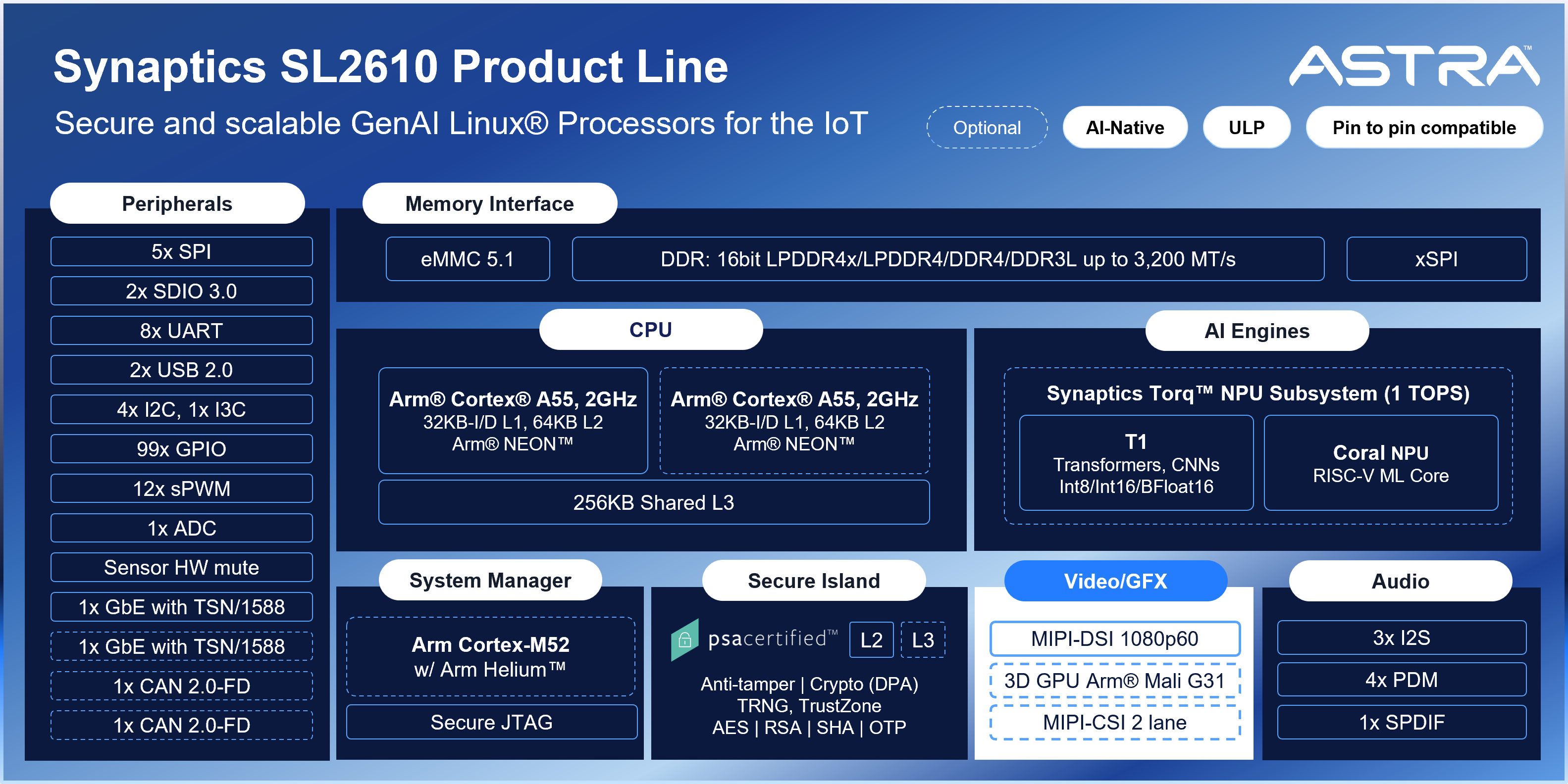Image resolution: width=1568 pixels, height=784 pixels.
Task: Click the Secure JTAG block
Action: point(491,722)
